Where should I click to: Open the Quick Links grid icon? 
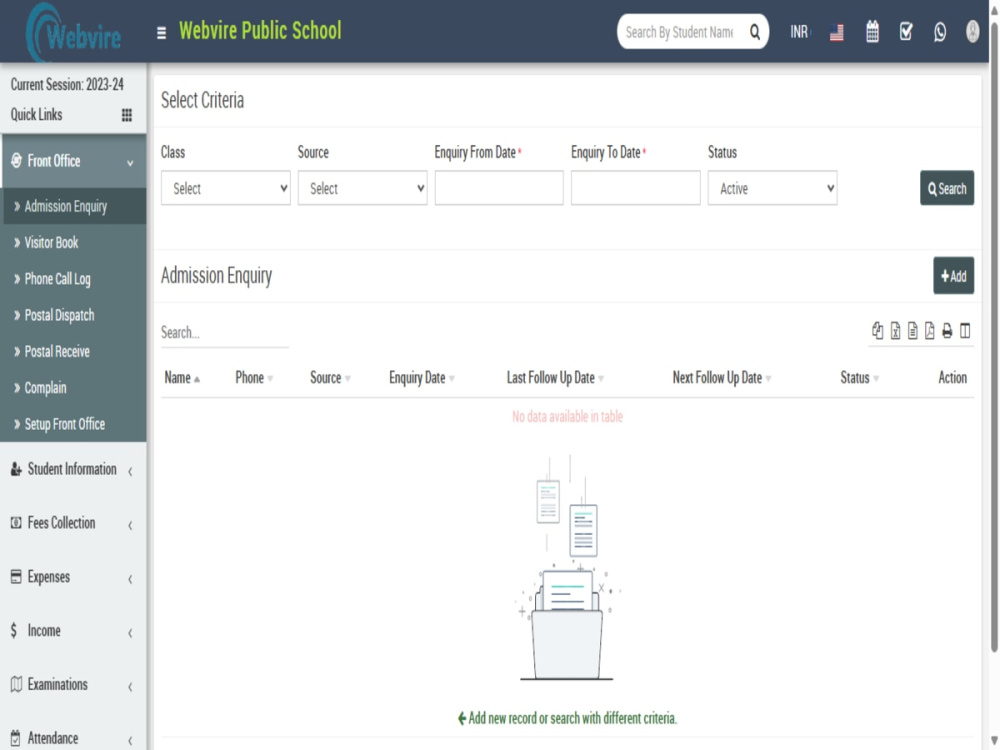point(127,115)
